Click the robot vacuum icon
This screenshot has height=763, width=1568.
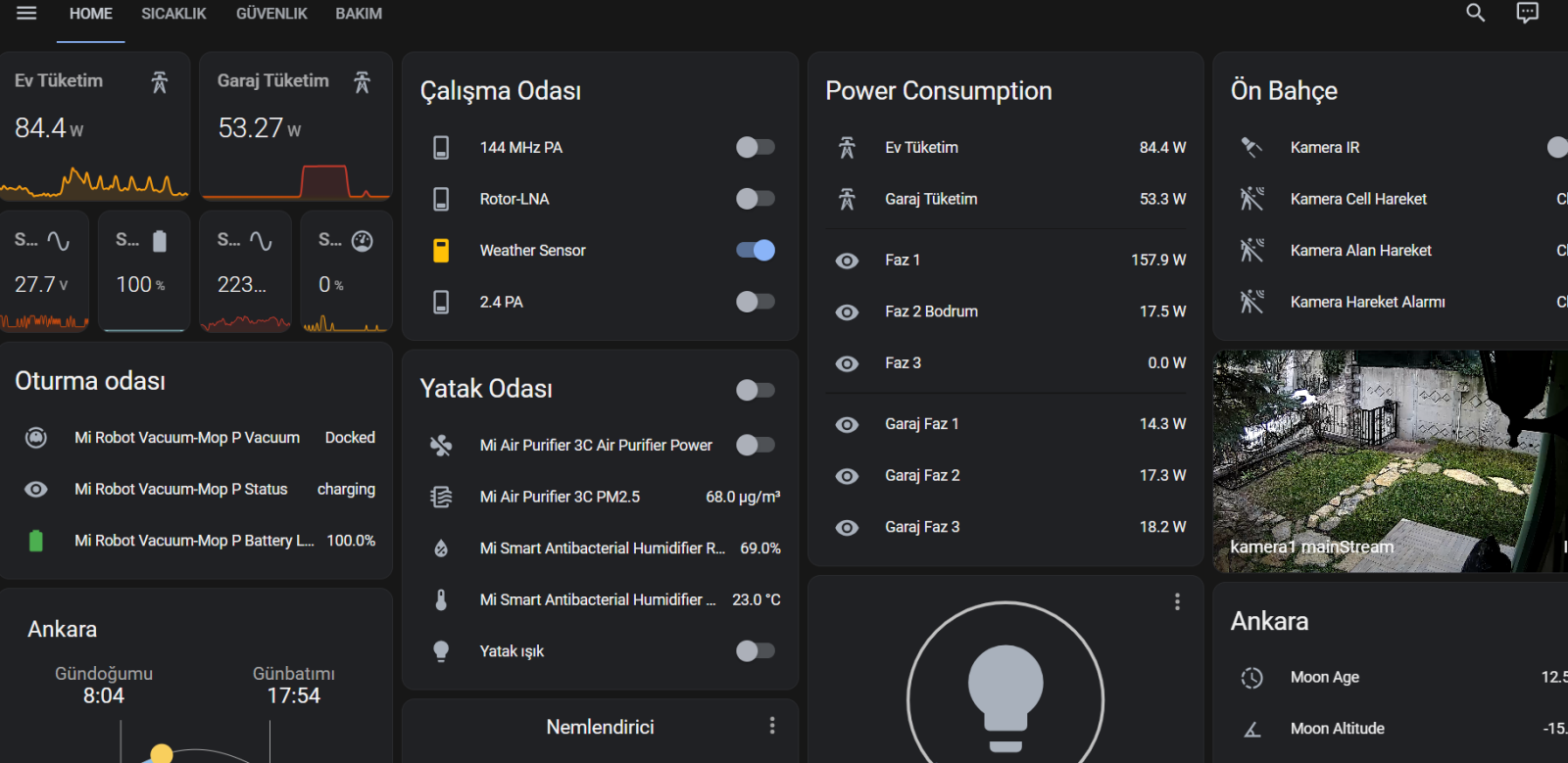click(36, 438)
